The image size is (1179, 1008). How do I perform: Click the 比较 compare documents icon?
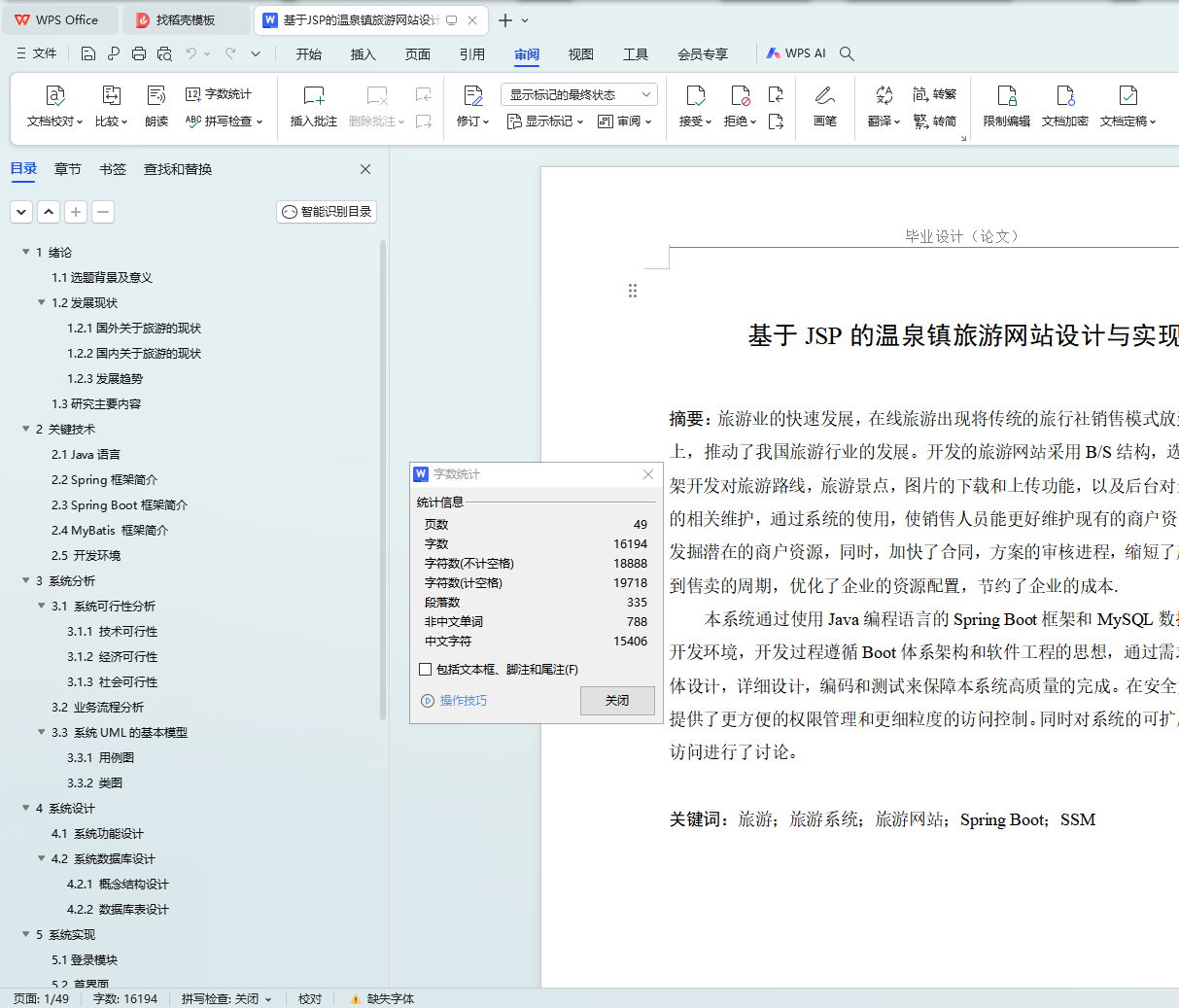[111, 95]
